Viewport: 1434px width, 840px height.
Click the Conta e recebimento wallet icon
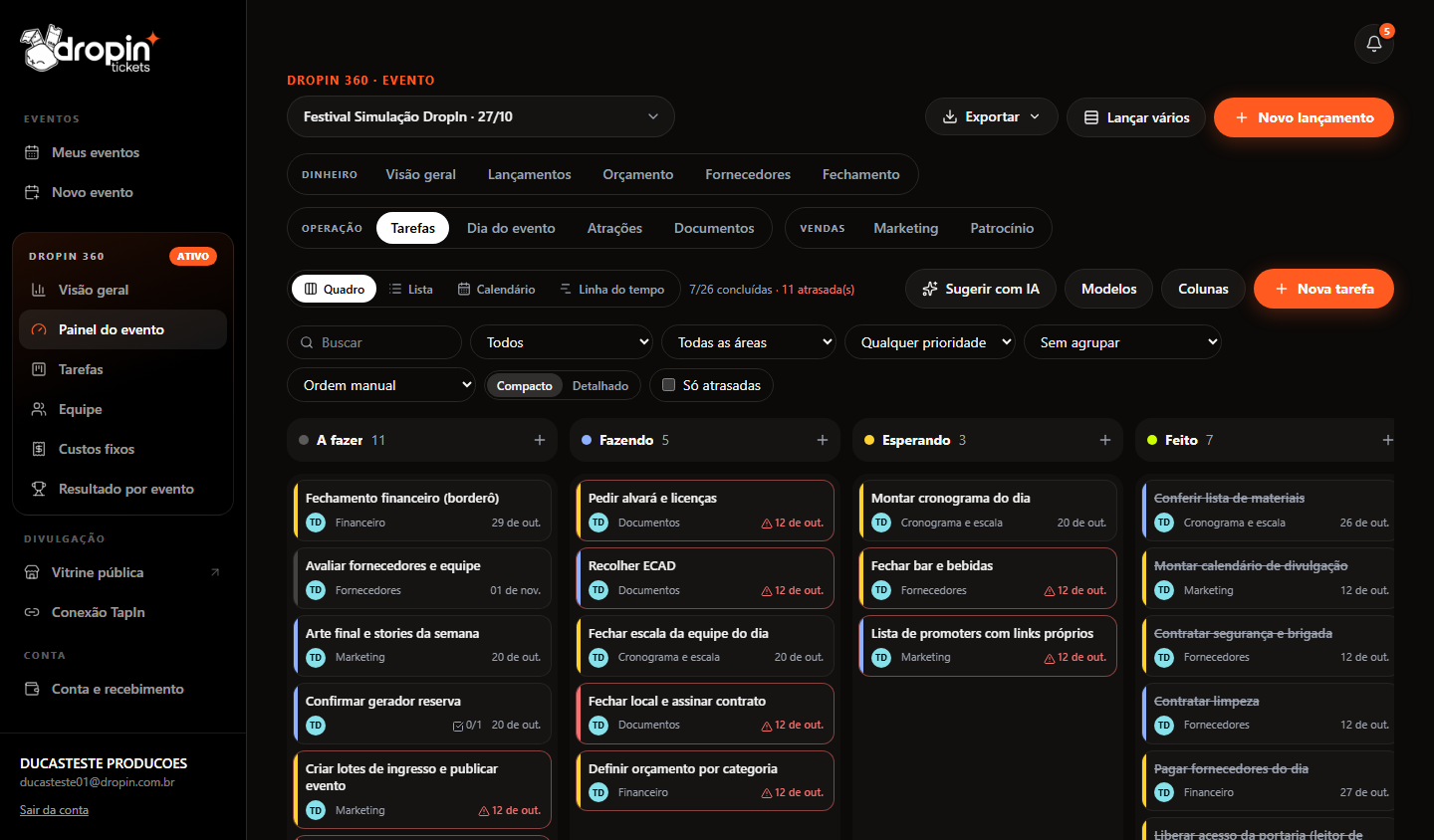pos(32,689)
